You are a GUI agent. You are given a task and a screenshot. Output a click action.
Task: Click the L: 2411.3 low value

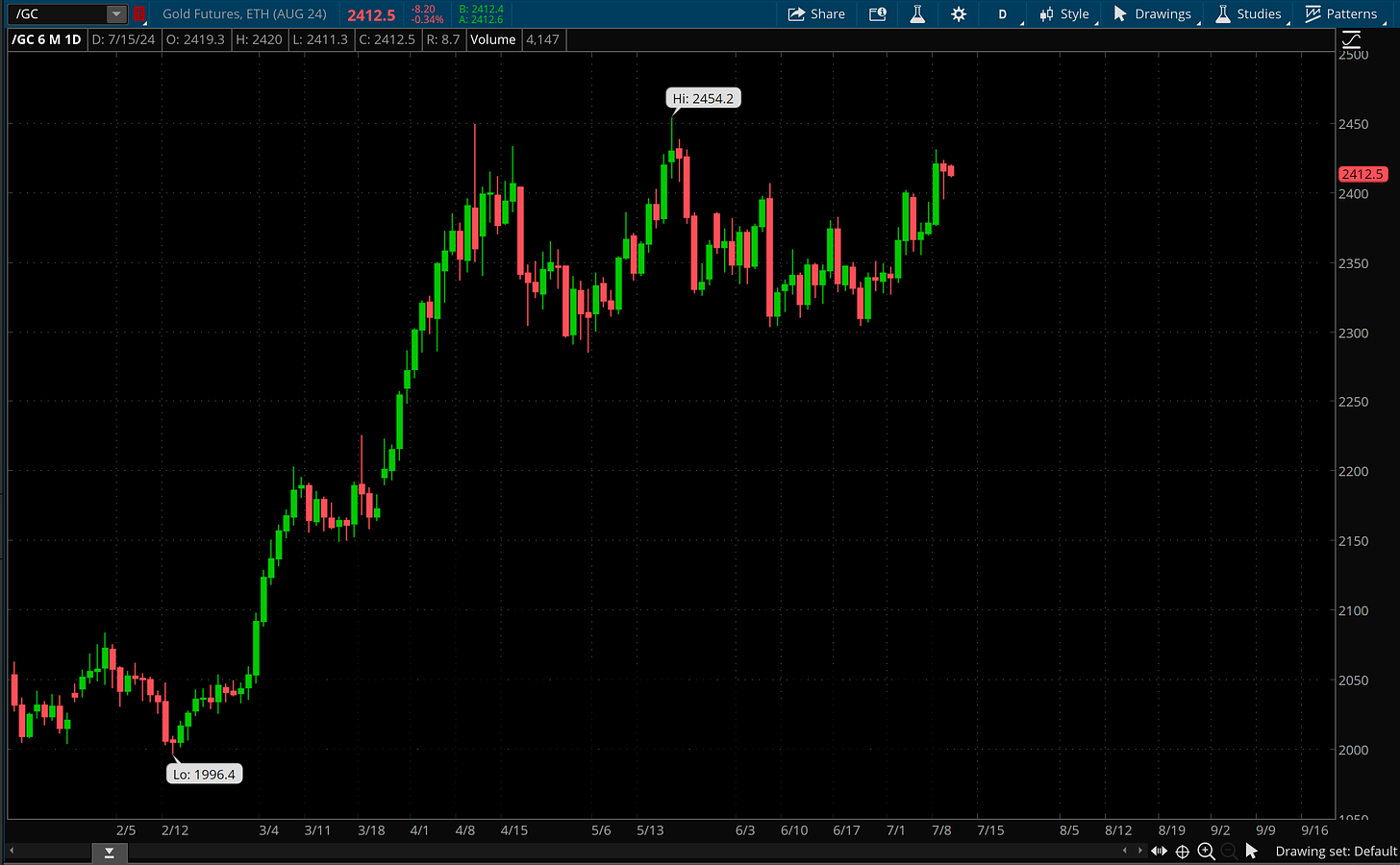coord(320,39)
